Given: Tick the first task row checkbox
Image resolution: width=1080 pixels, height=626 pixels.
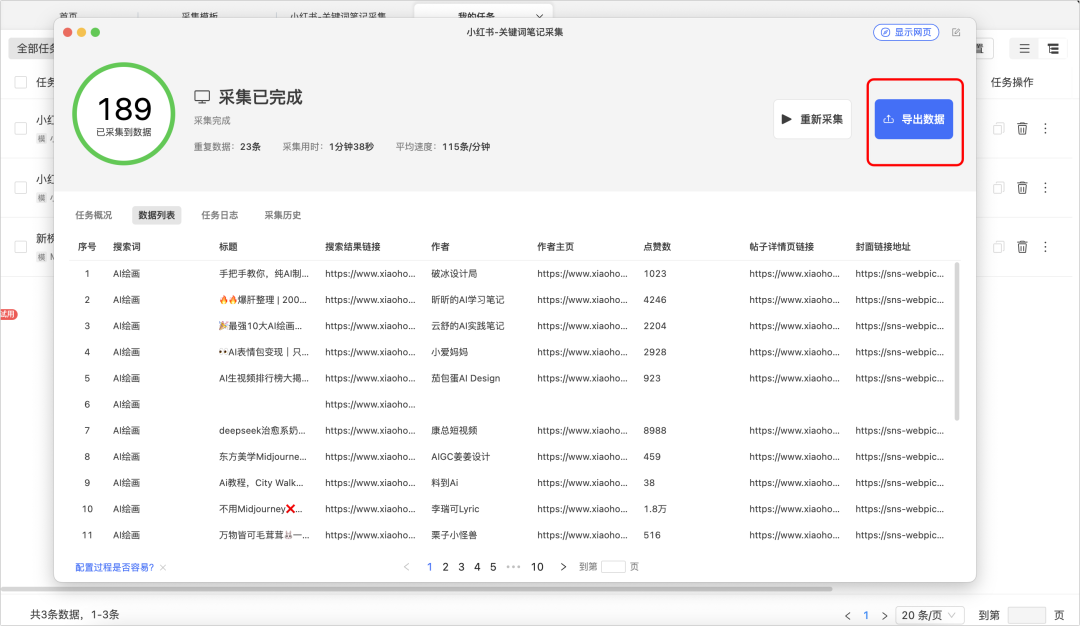Looking at the screenshot, I should [21, 128].
